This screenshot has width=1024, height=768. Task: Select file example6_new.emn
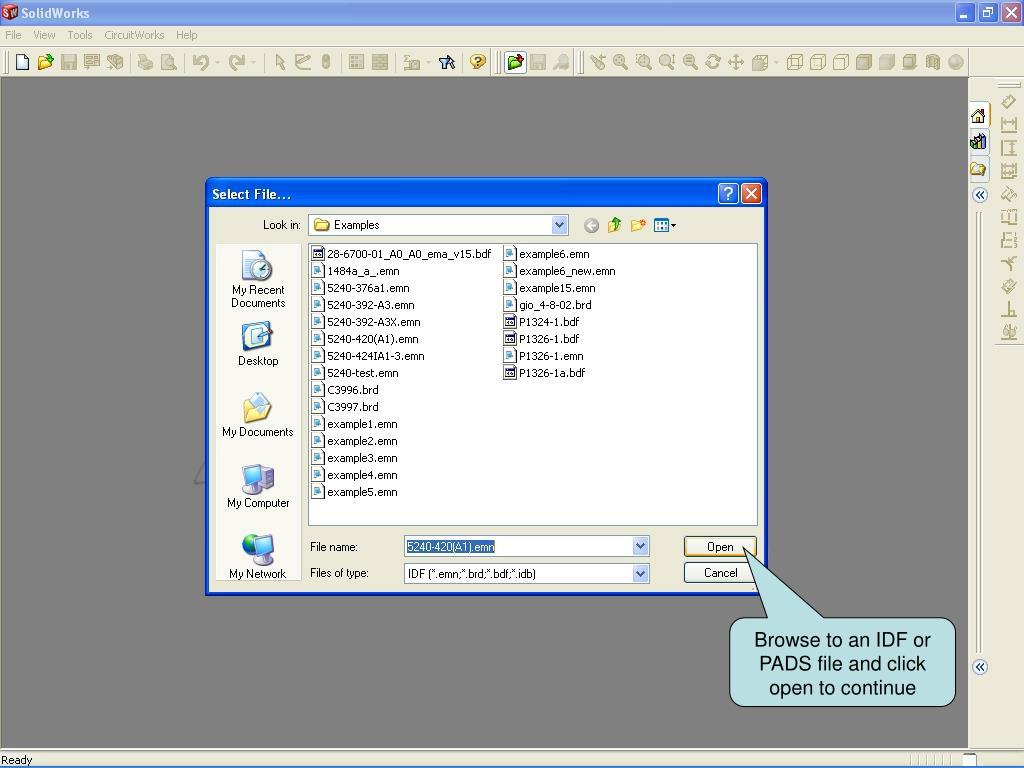(560, 271)
